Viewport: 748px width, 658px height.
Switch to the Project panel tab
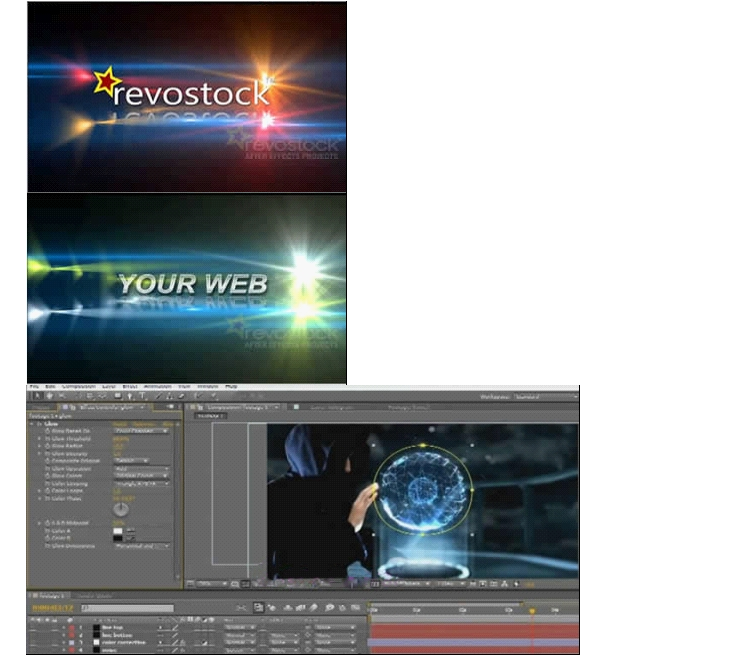[x=42, y=407]
